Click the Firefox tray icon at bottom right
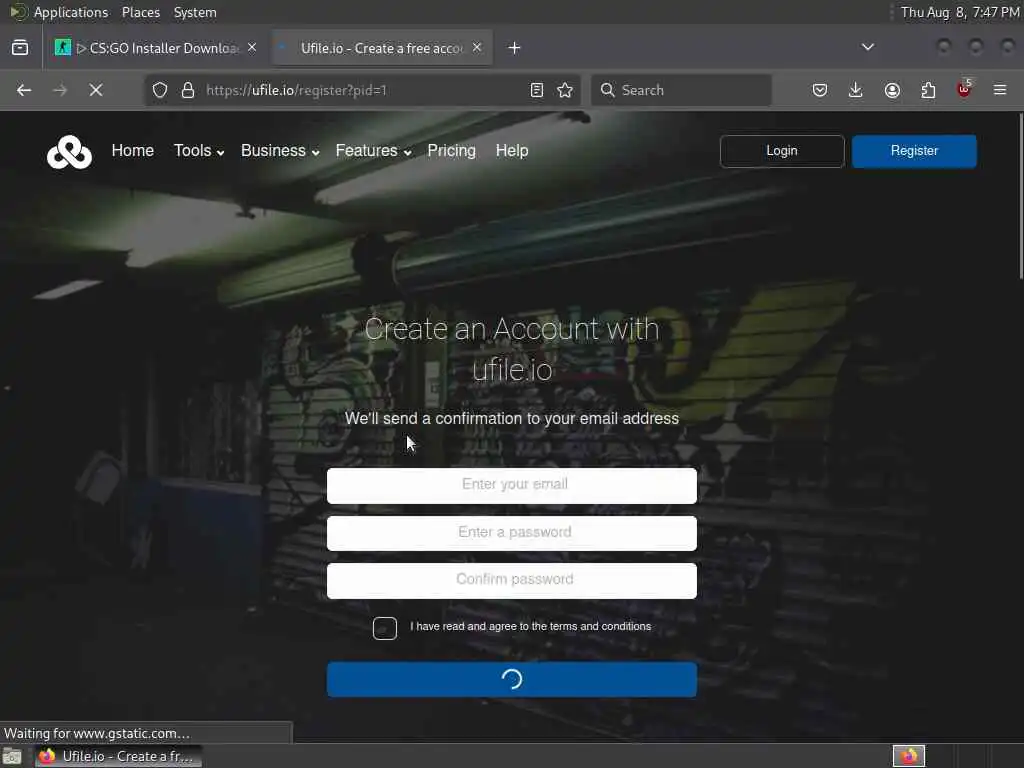Viewport: 1024px width, 768px height. tap(909, 756)
